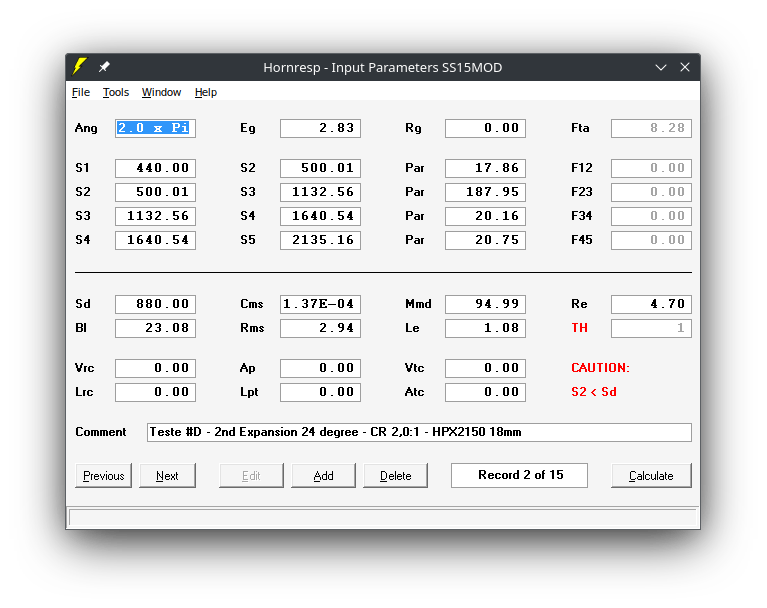
Task: Click the Par field 20.75
Action: (x=485, y=240)
